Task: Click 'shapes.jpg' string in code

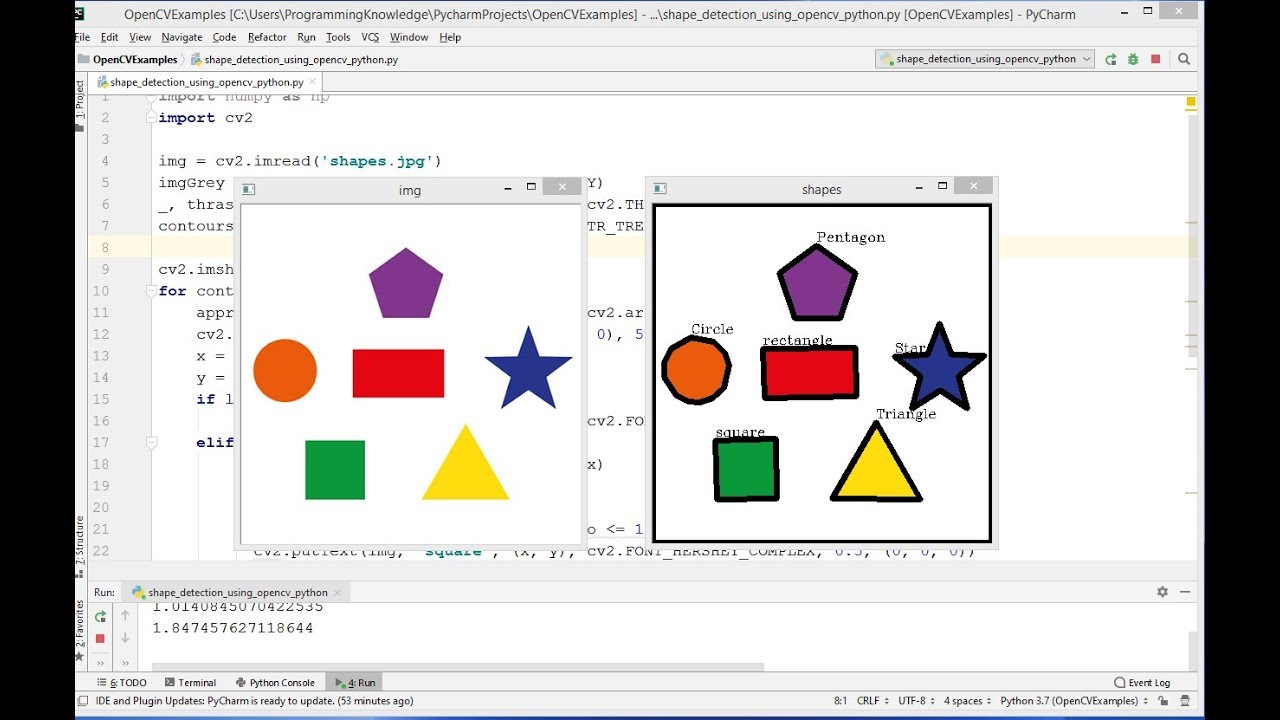Action: coord(378,161)
